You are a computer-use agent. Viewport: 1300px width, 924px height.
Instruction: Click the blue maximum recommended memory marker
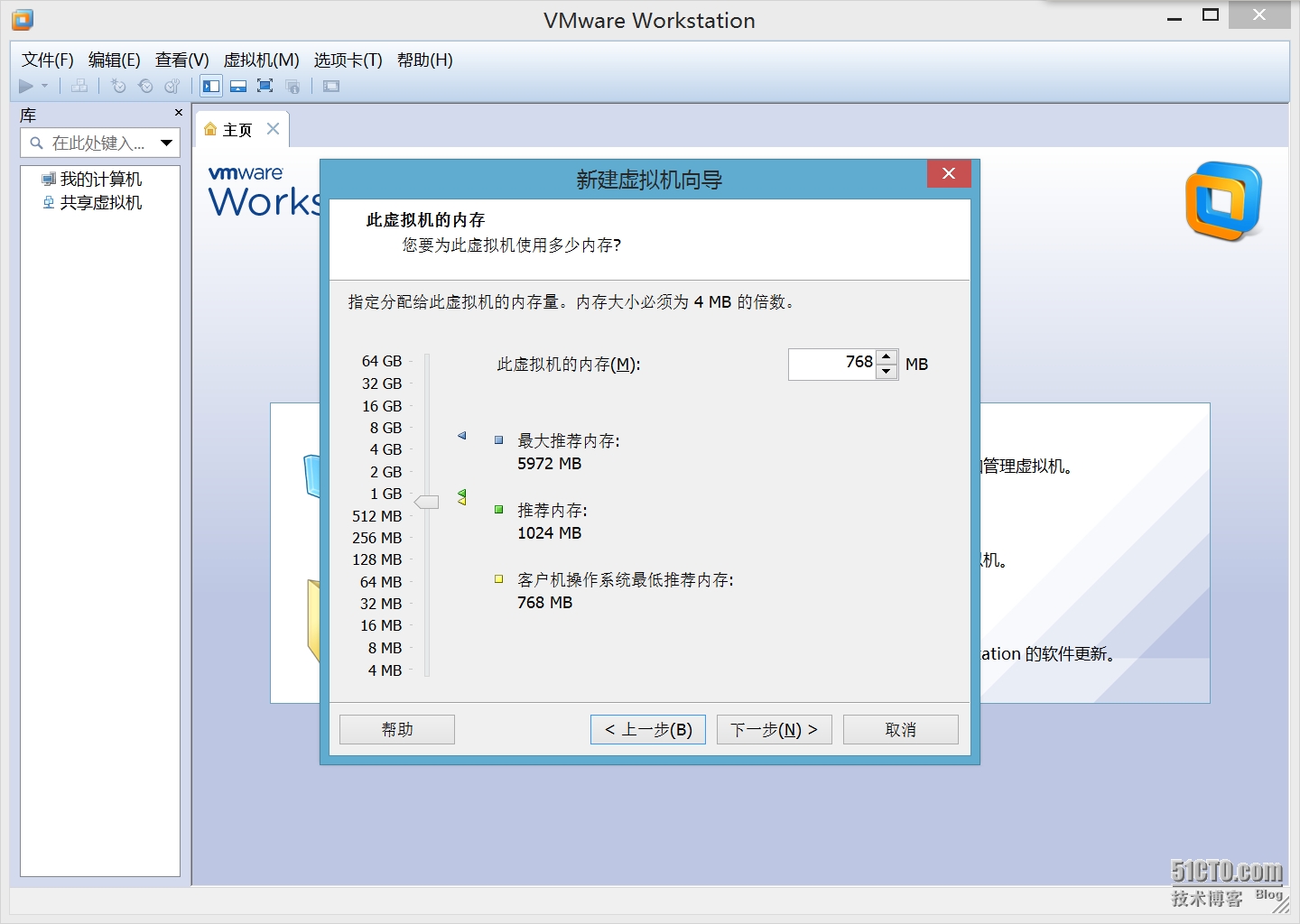coord(461,436)
